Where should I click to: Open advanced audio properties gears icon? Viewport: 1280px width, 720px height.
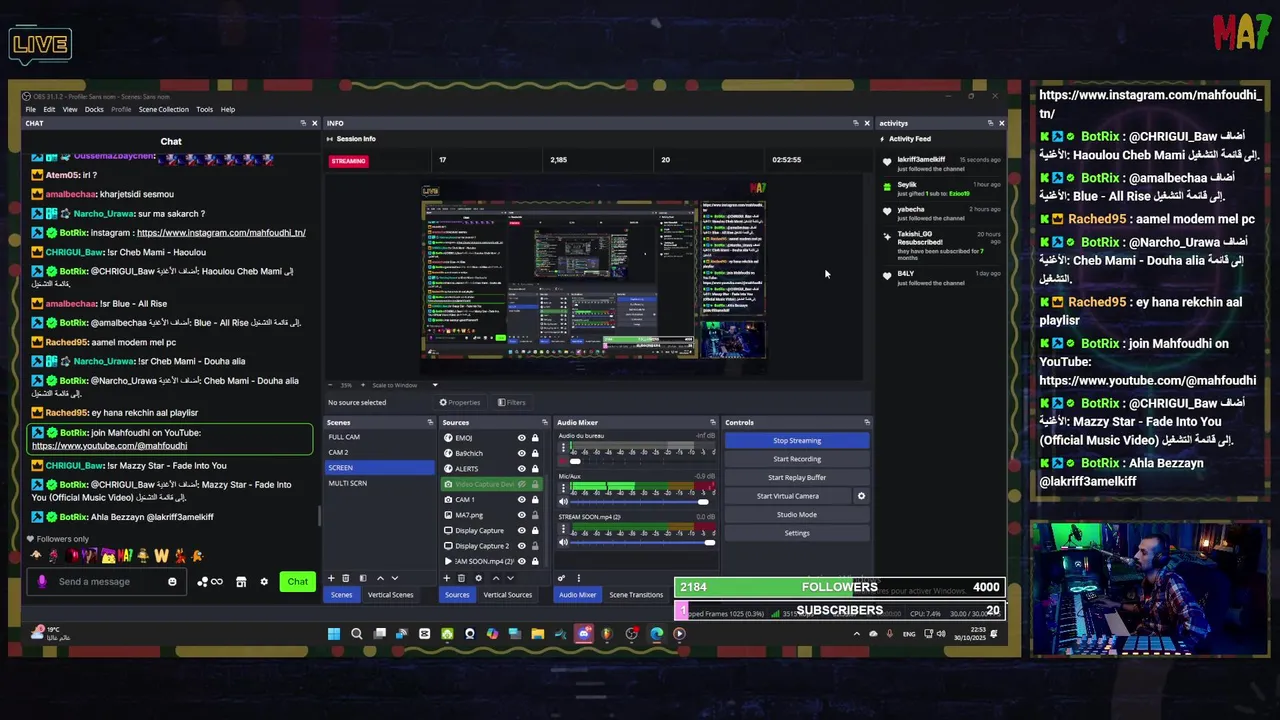tap(562, 578)
